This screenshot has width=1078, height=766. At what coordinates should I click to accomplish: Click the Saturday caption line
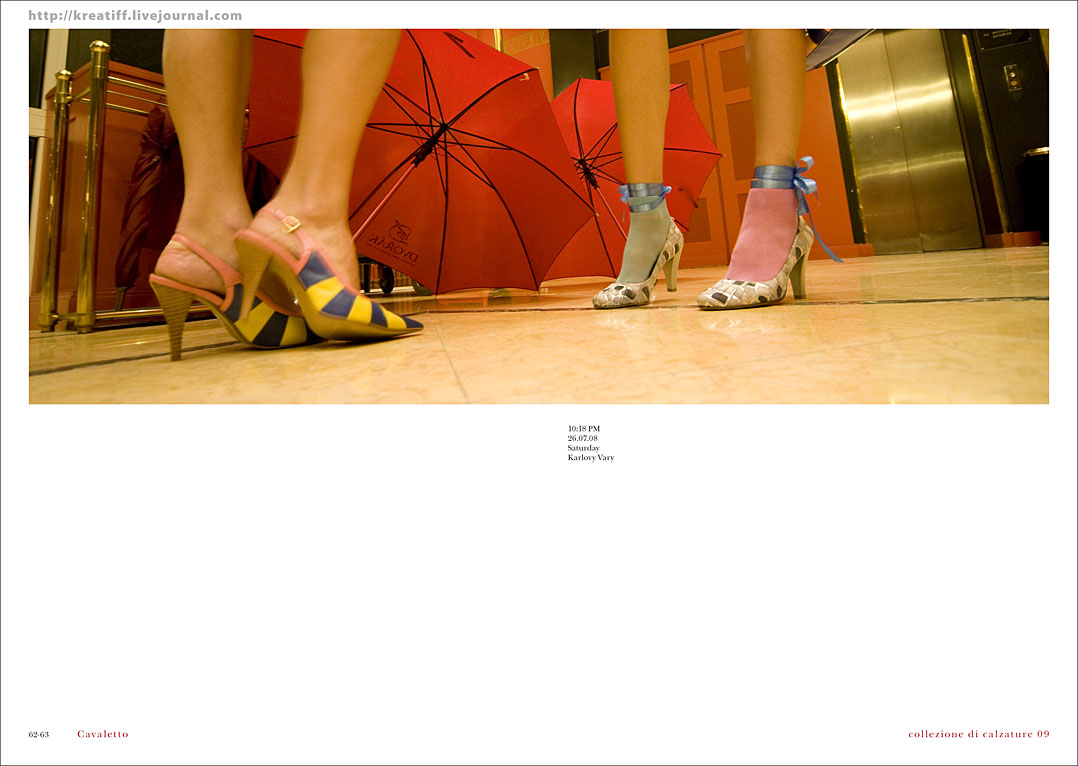pos(583,448)
